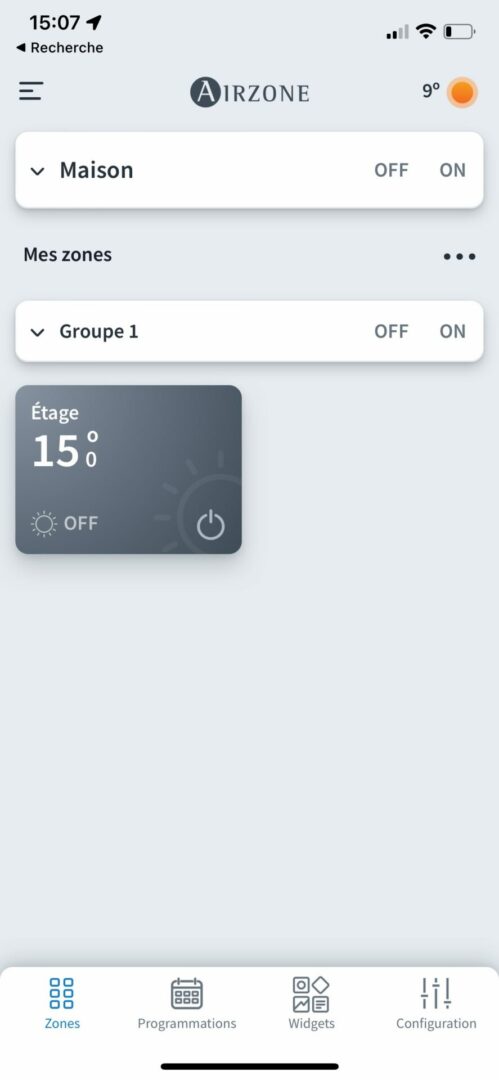
Task: Collapse the Maison chevron
Action: coord(37,171)
